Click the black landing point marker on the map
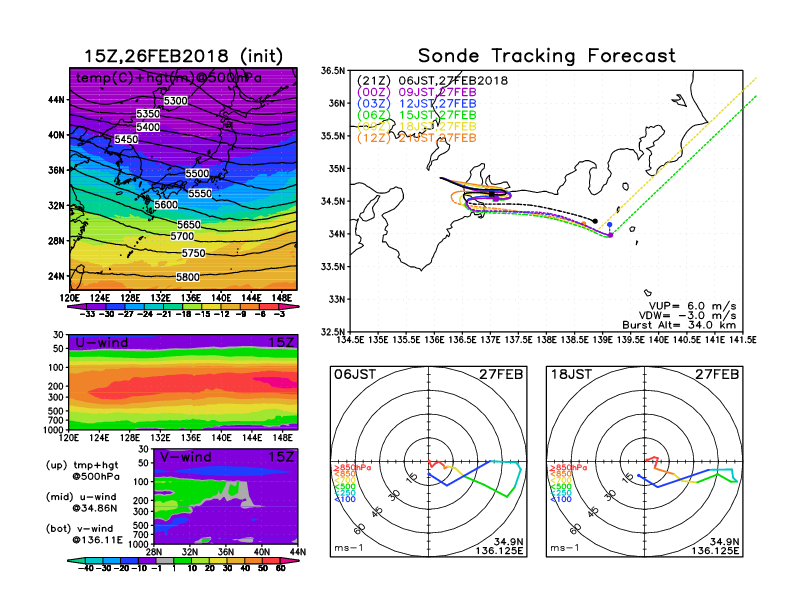Image resolution: width=792 pixels, height=612 pixels. [595, 220]
